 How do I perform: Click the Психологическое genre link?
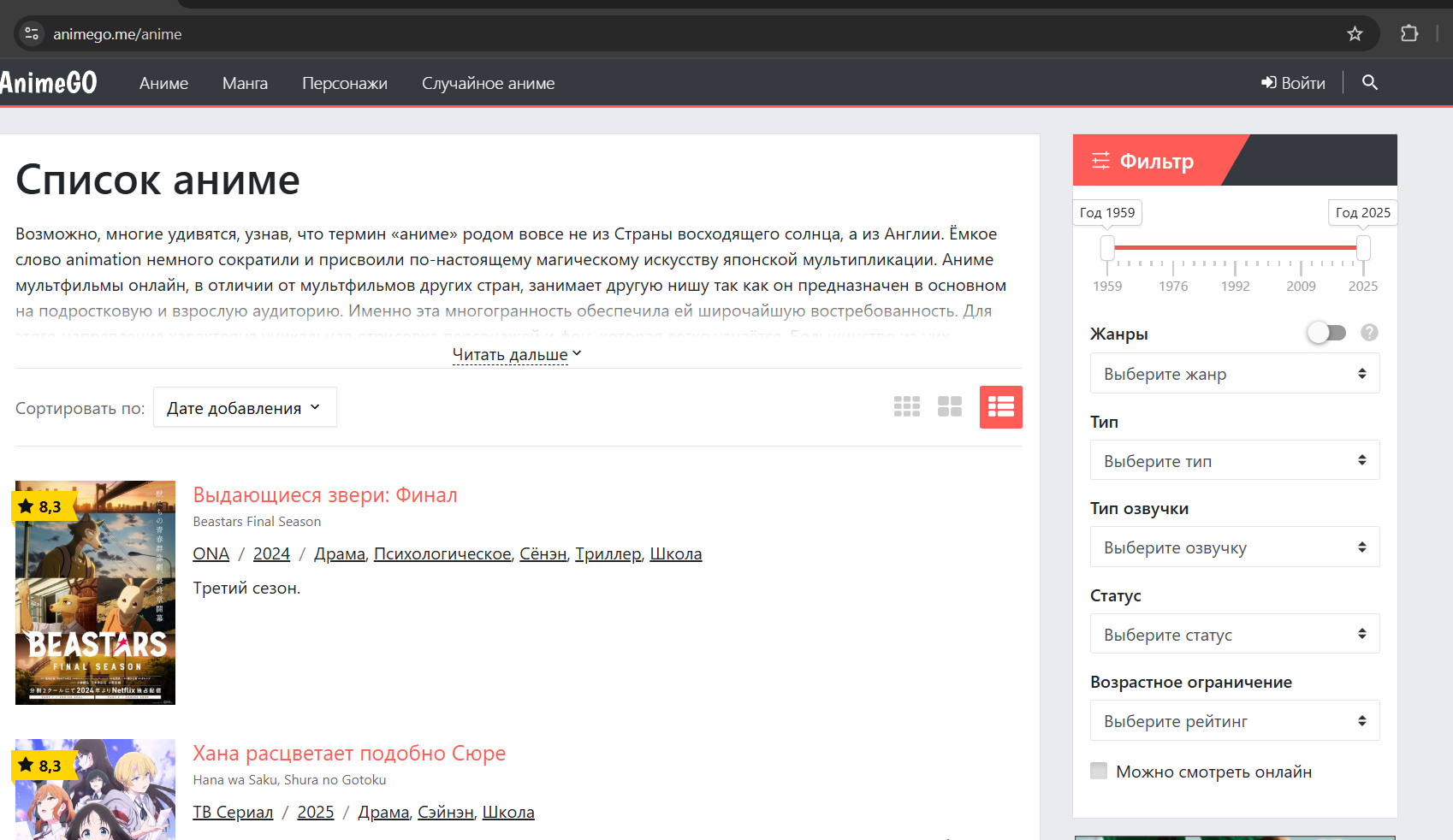click(442, 553)
